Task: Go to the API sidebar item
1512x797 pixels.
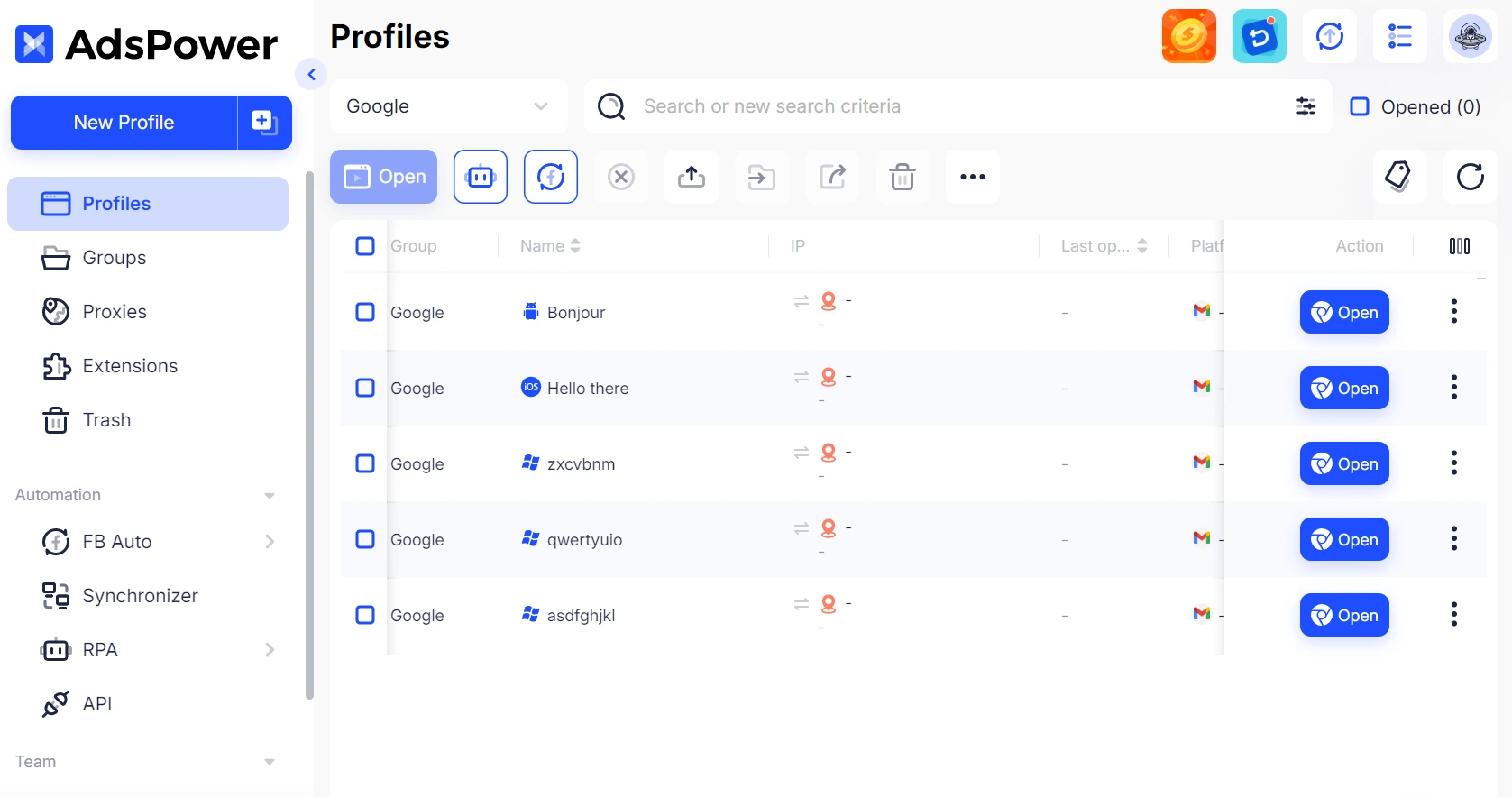Action: [x=148, y=704]
